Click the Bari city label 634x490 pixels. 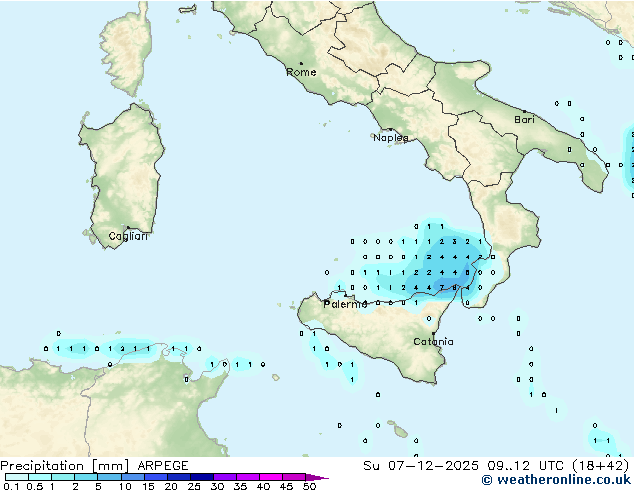click(x=524, y=120)
